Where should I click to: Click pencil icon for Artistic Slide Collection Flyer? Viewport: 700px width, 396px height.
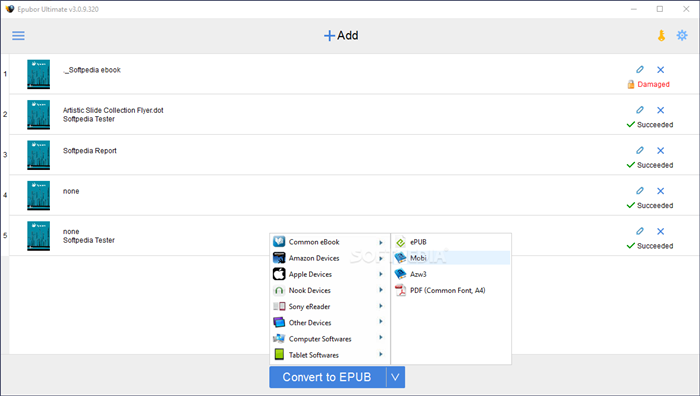point(640,110)
